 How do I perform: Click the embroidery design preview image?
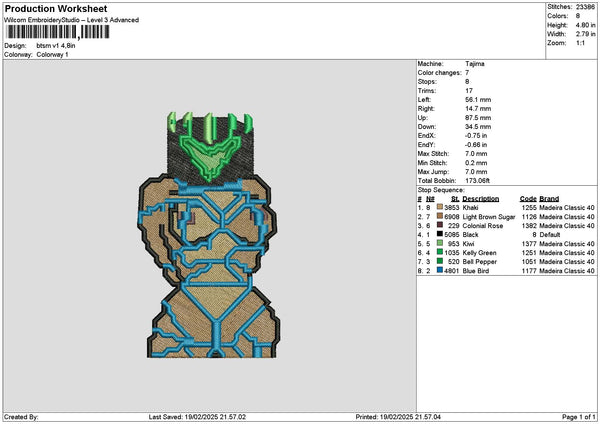[x=209, y=235]
